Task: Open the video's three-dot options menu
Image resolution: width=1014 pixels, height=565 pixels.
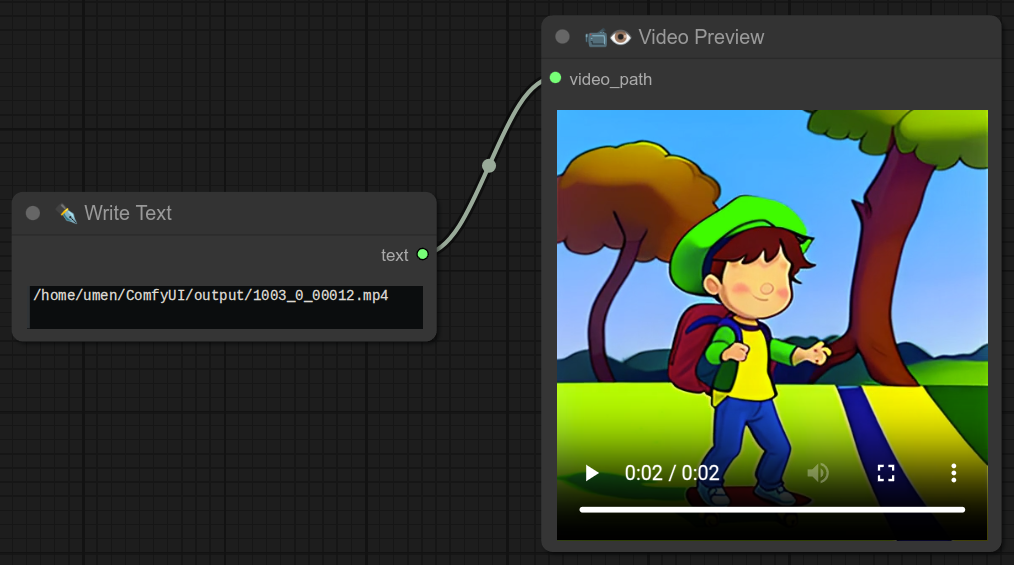Action: (954, 473)
